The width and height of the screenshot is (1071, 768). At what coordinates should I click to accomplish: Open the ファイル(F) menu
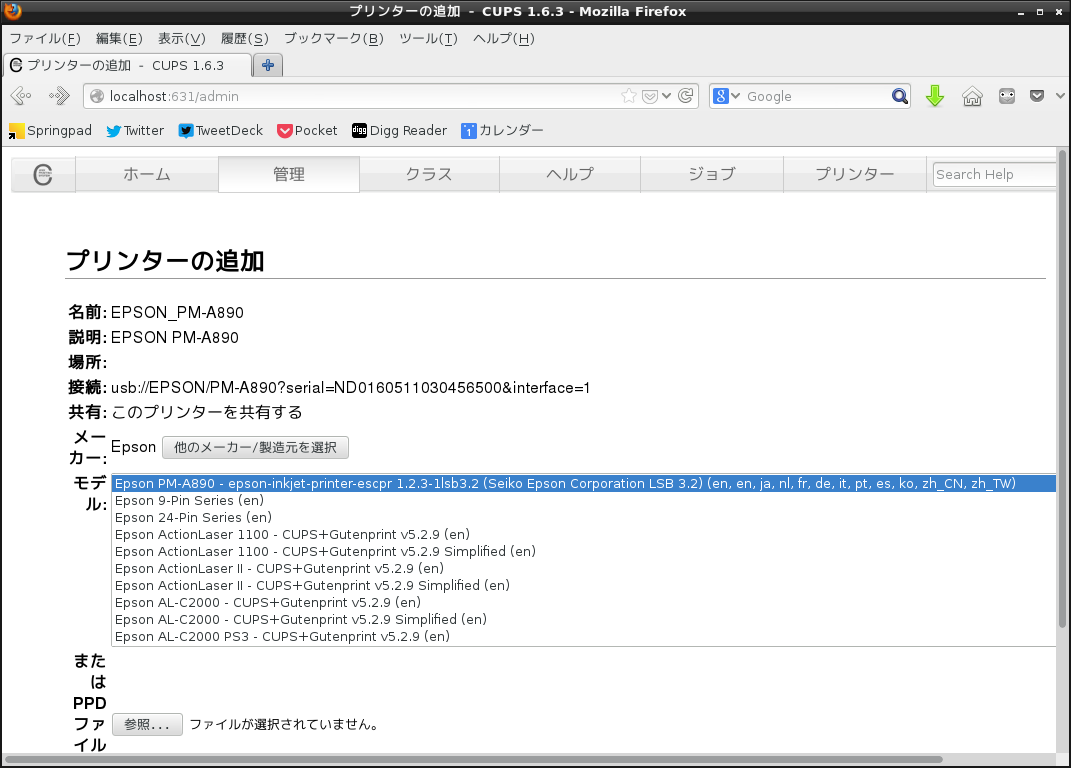45,38
